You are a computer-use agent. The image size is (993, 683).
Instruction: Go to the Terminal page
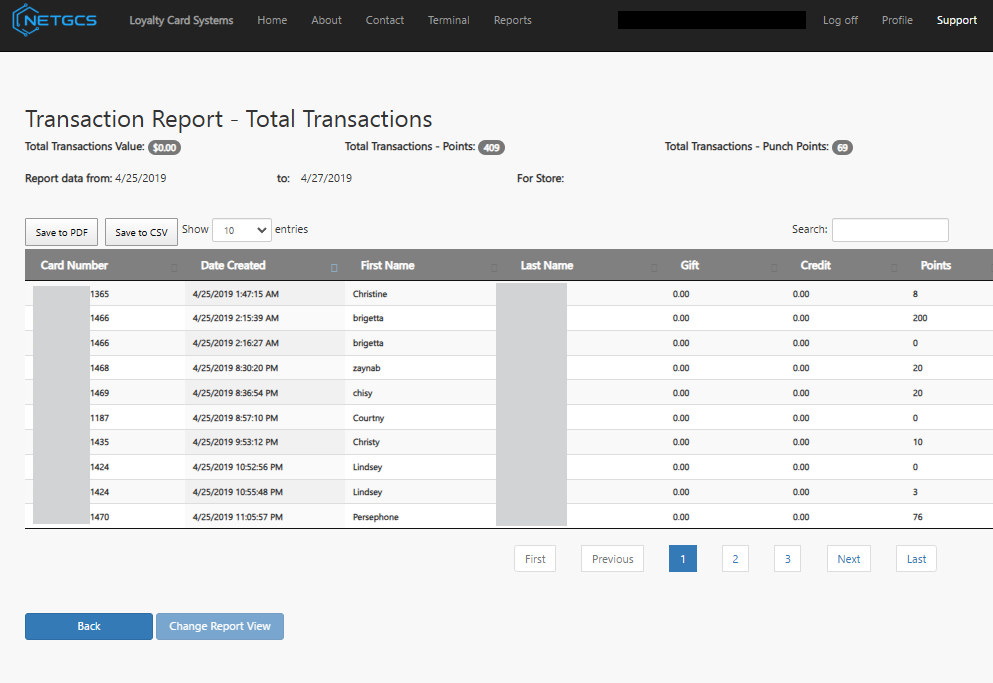pyautogui.click(x=448, y=20)
